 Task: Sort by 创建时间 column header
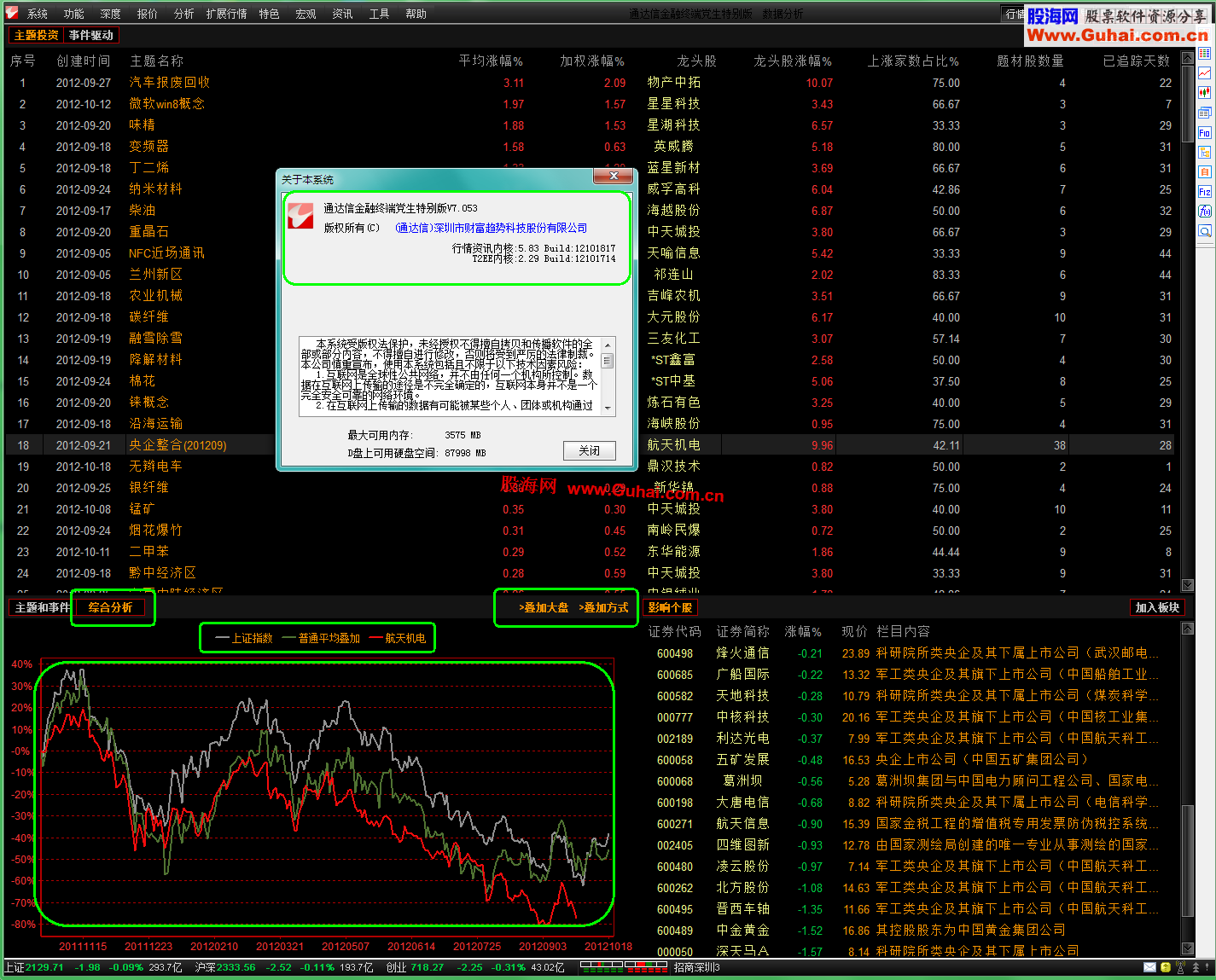tap(84, 61)
